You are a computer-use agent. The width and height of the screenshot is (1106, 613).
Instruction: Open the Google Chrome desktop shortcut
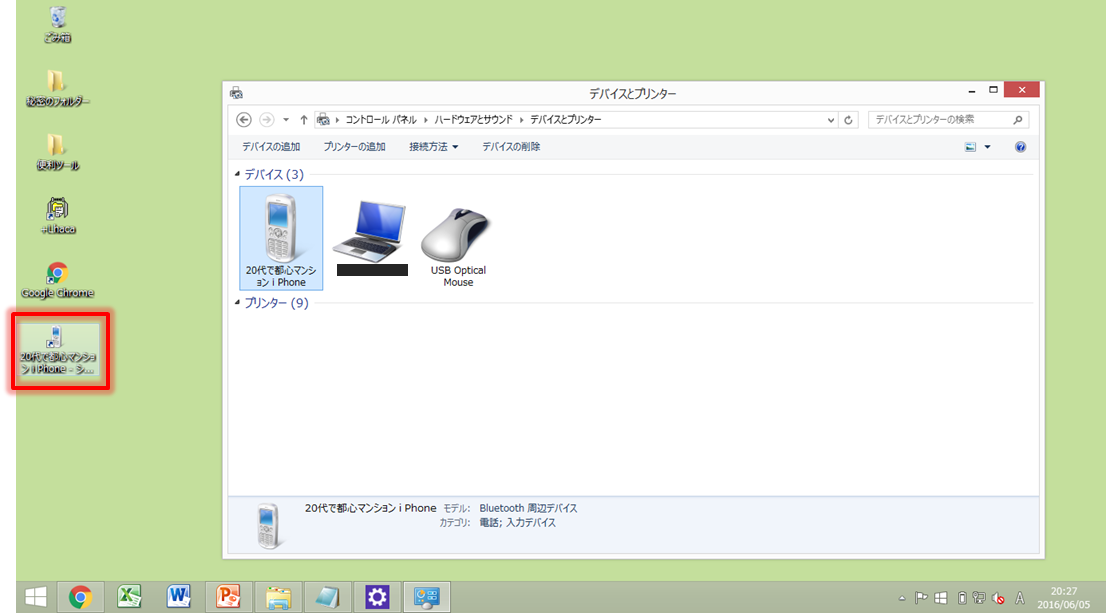tap(57, 279)
